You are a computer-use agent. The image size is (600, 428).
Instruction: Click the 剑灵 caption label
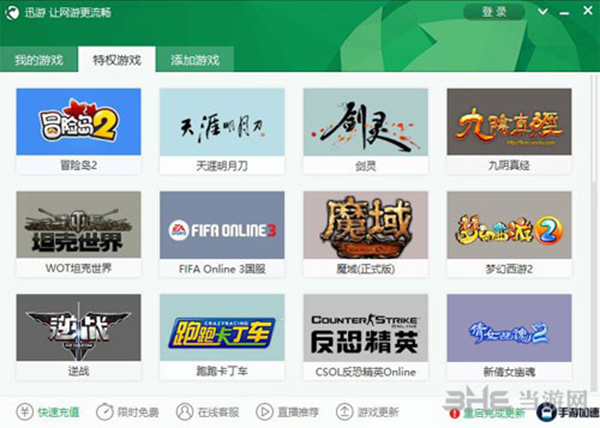click(365, 166)
